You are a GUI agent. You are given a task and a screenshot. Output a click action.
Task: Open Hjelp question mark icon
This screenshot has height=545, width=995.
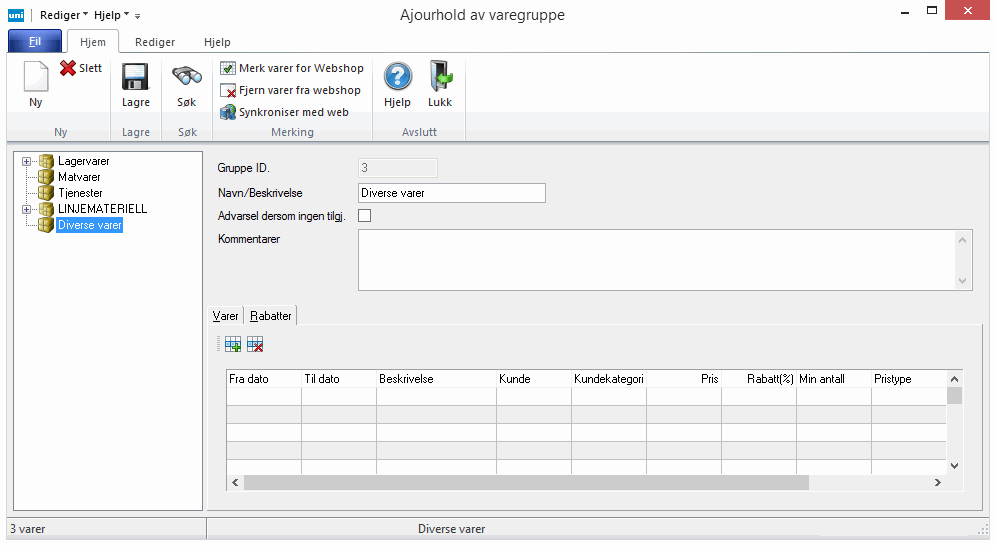click(397, 78)
